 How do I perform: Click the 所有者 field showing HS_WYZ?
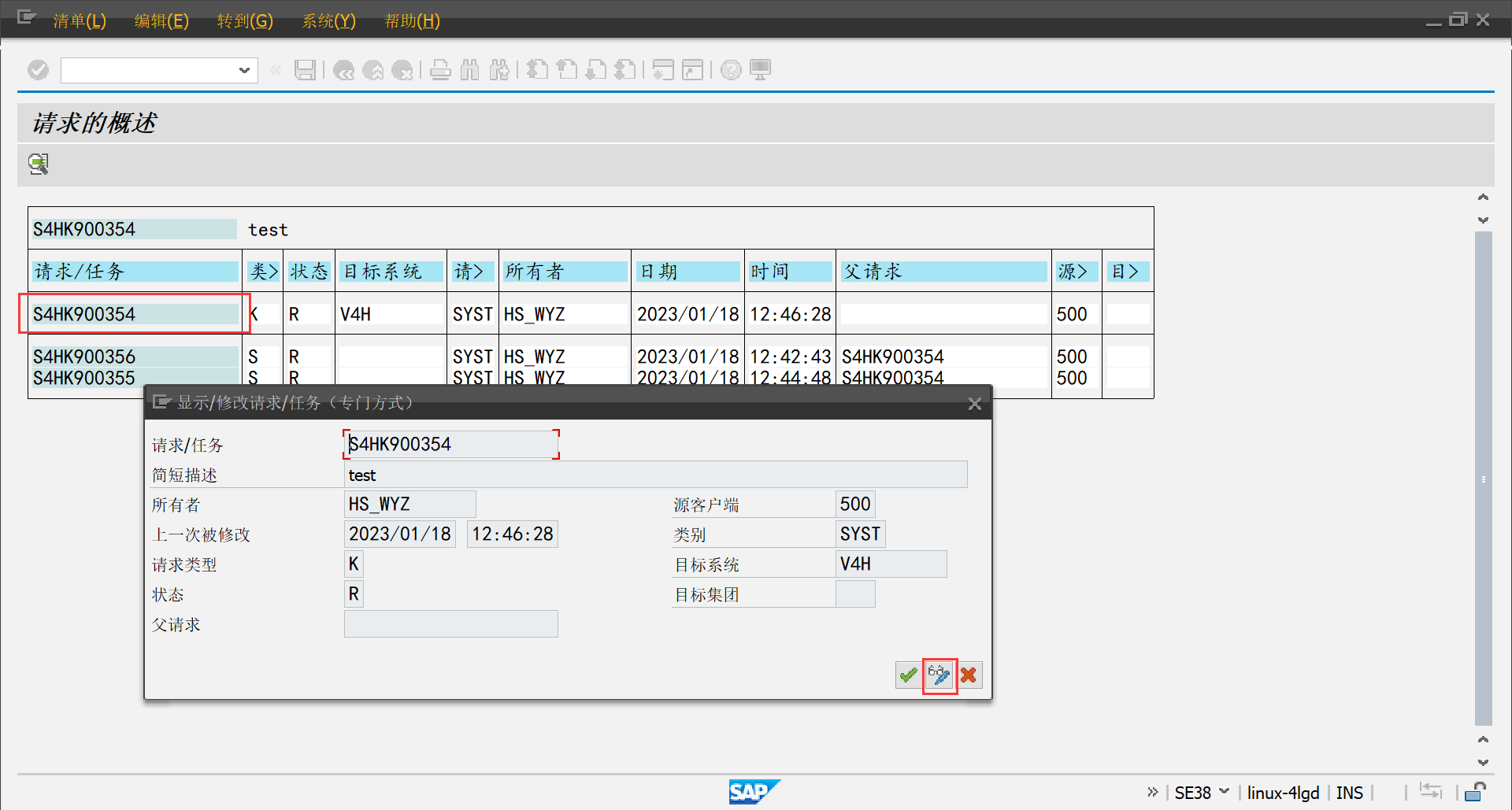pyautogui.click(x=409, y=504)
